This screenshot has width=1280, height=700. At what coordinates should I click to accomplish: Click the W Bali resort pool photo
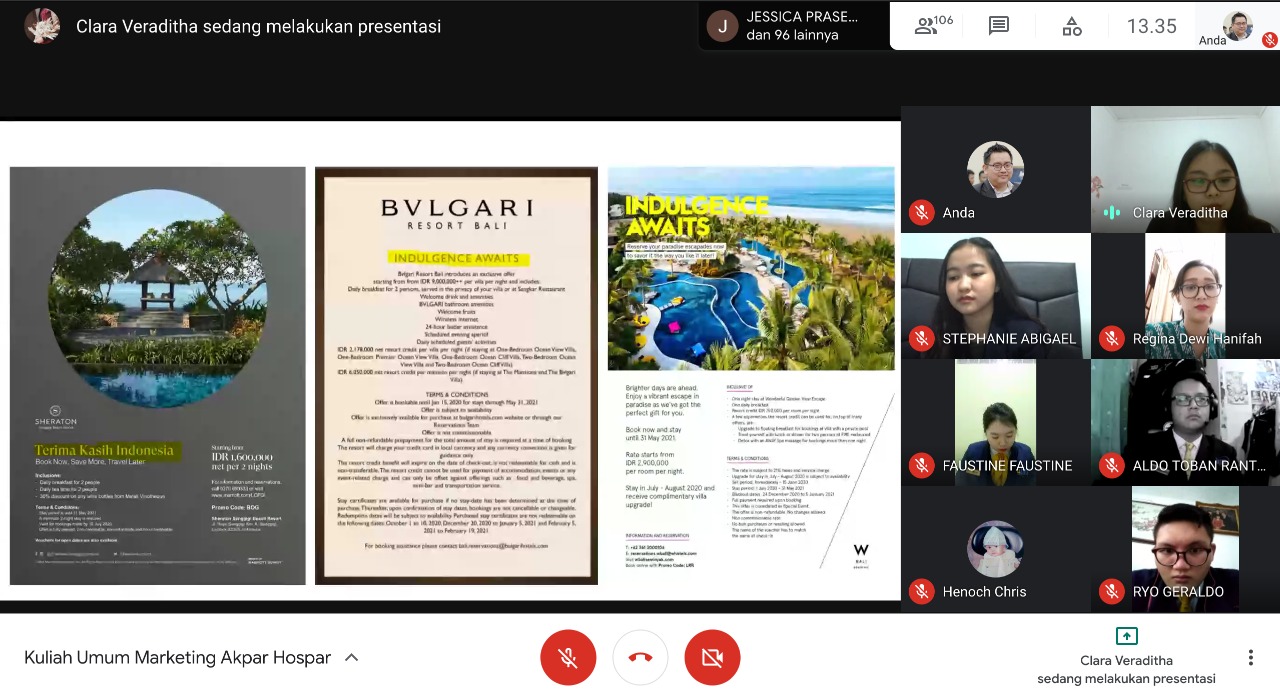point(751,268)
